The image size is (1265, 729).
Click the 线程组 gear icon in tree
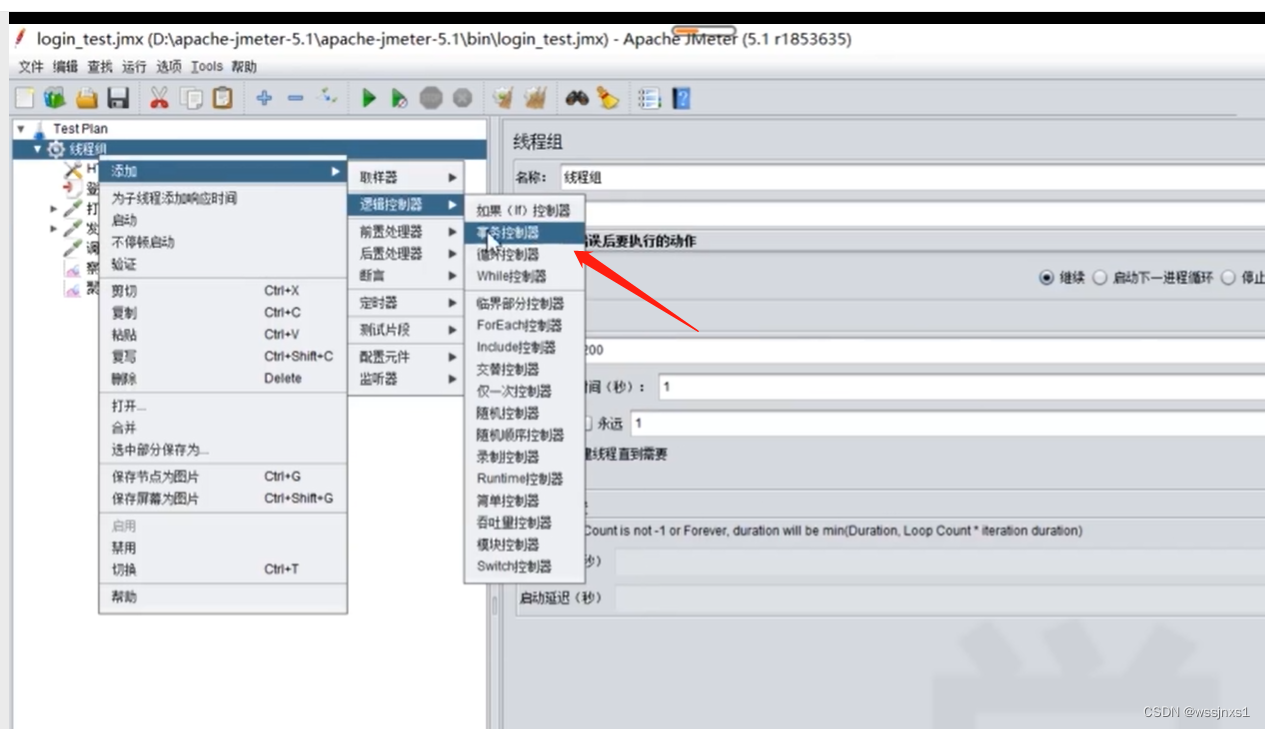(55, 149)
